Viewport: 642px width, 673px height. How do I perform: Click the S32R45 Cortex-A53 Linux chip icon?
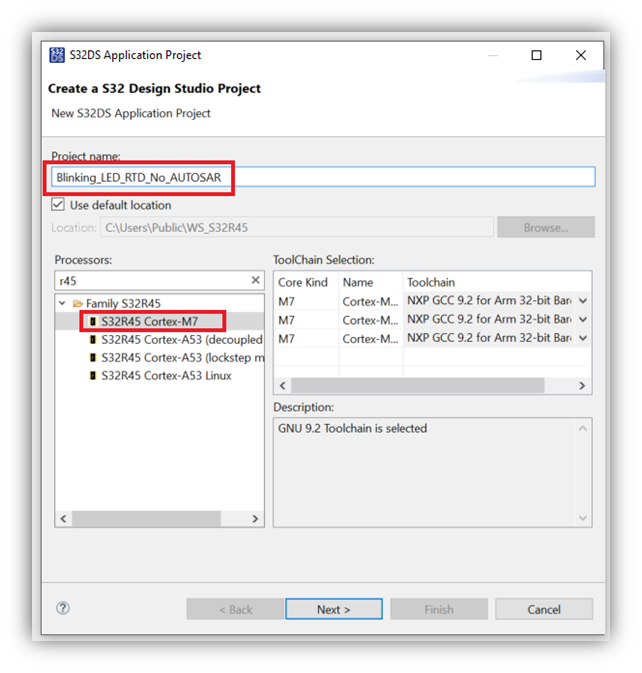click(93, 376)
